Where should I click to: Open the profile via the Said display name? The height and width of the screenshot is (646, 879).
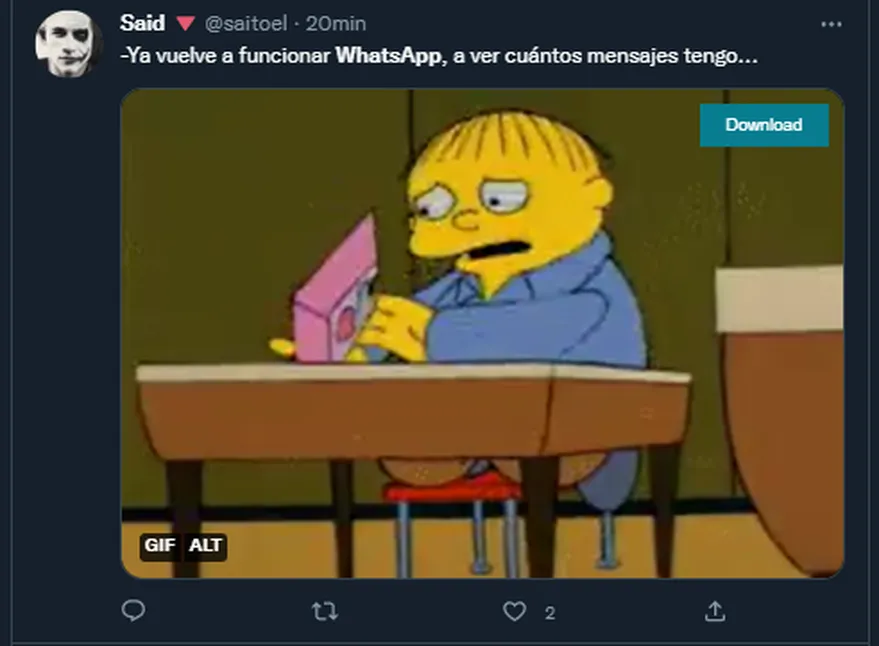tap(142, 23)
